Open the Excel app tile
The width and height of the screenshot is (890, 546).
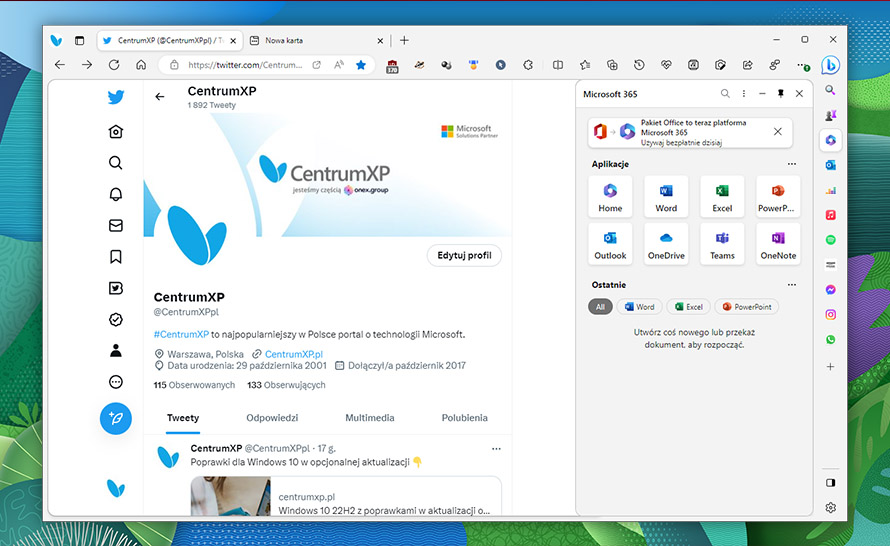[722, 197]
